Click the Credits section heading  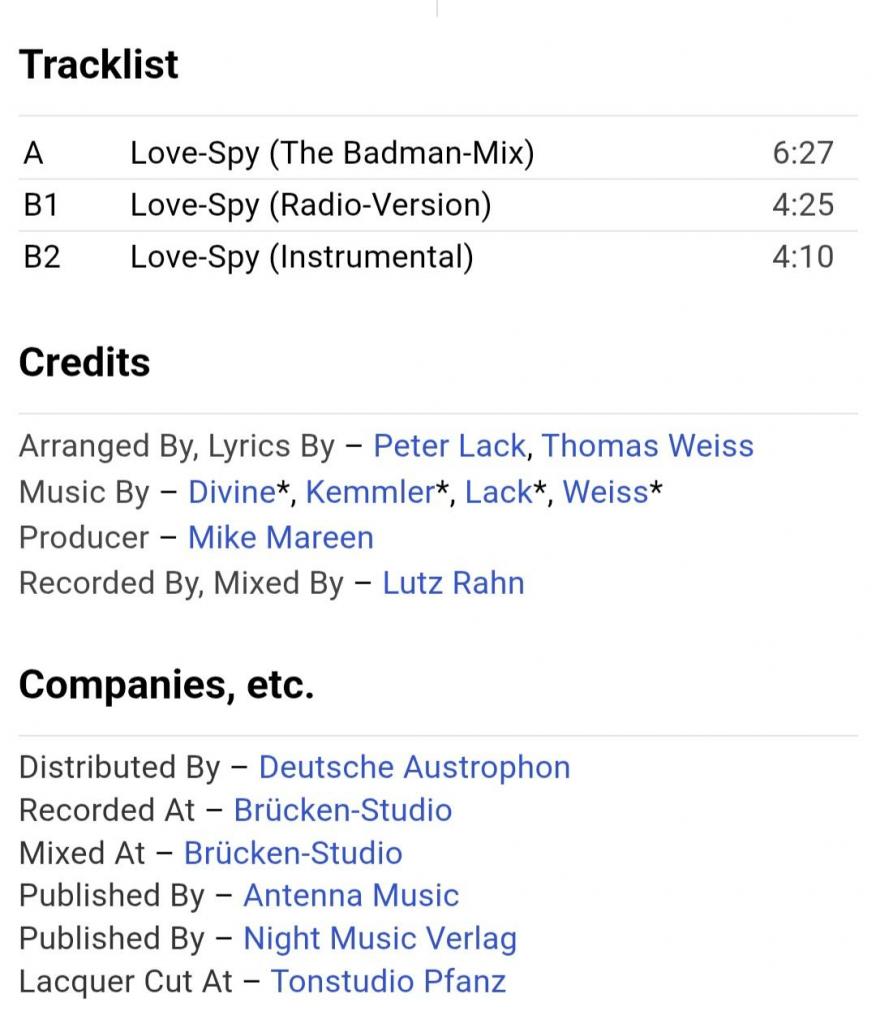click(84, 363)
